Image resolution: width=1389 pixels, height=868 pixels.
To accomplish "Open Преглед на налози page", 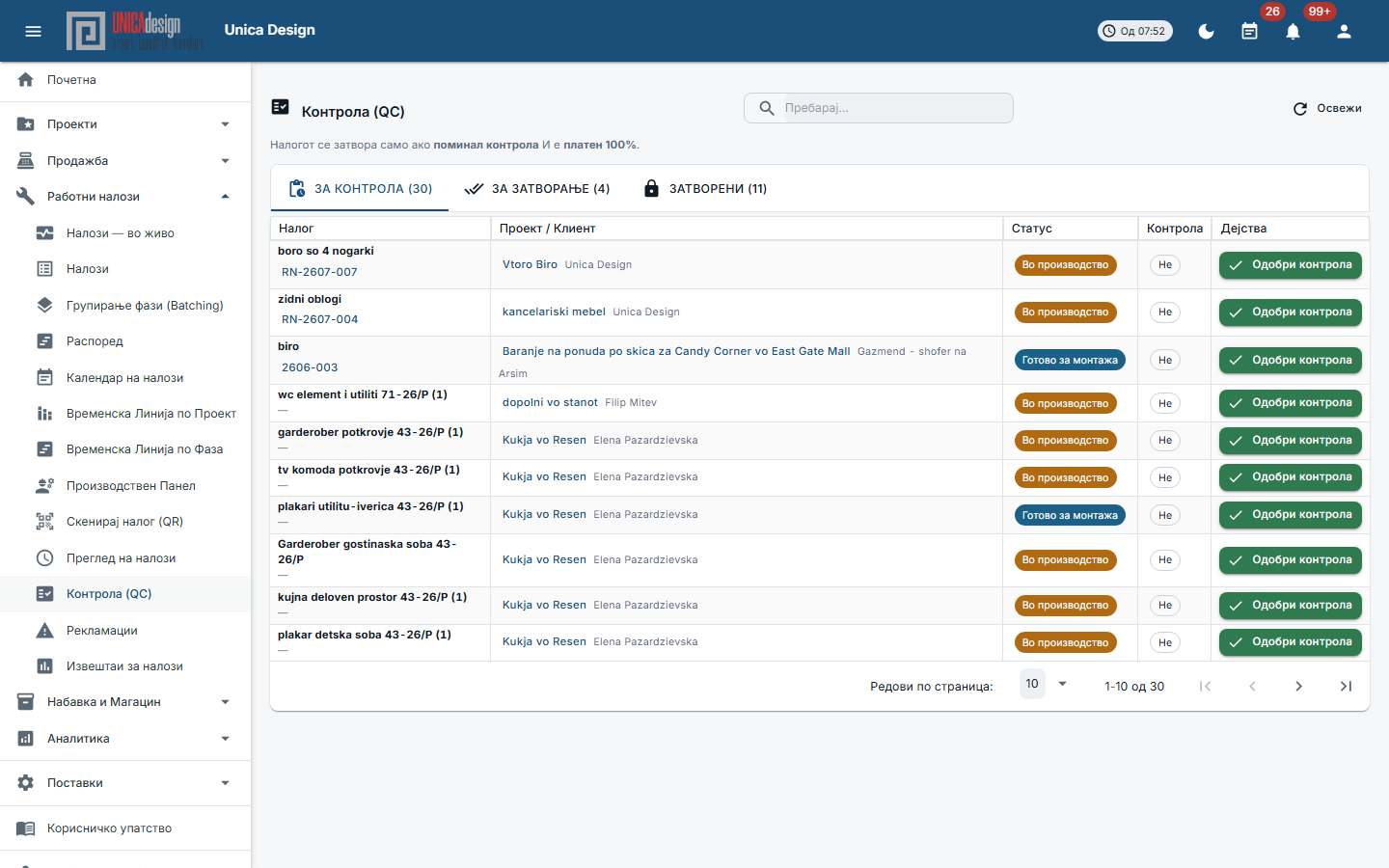I will (125, 558).
